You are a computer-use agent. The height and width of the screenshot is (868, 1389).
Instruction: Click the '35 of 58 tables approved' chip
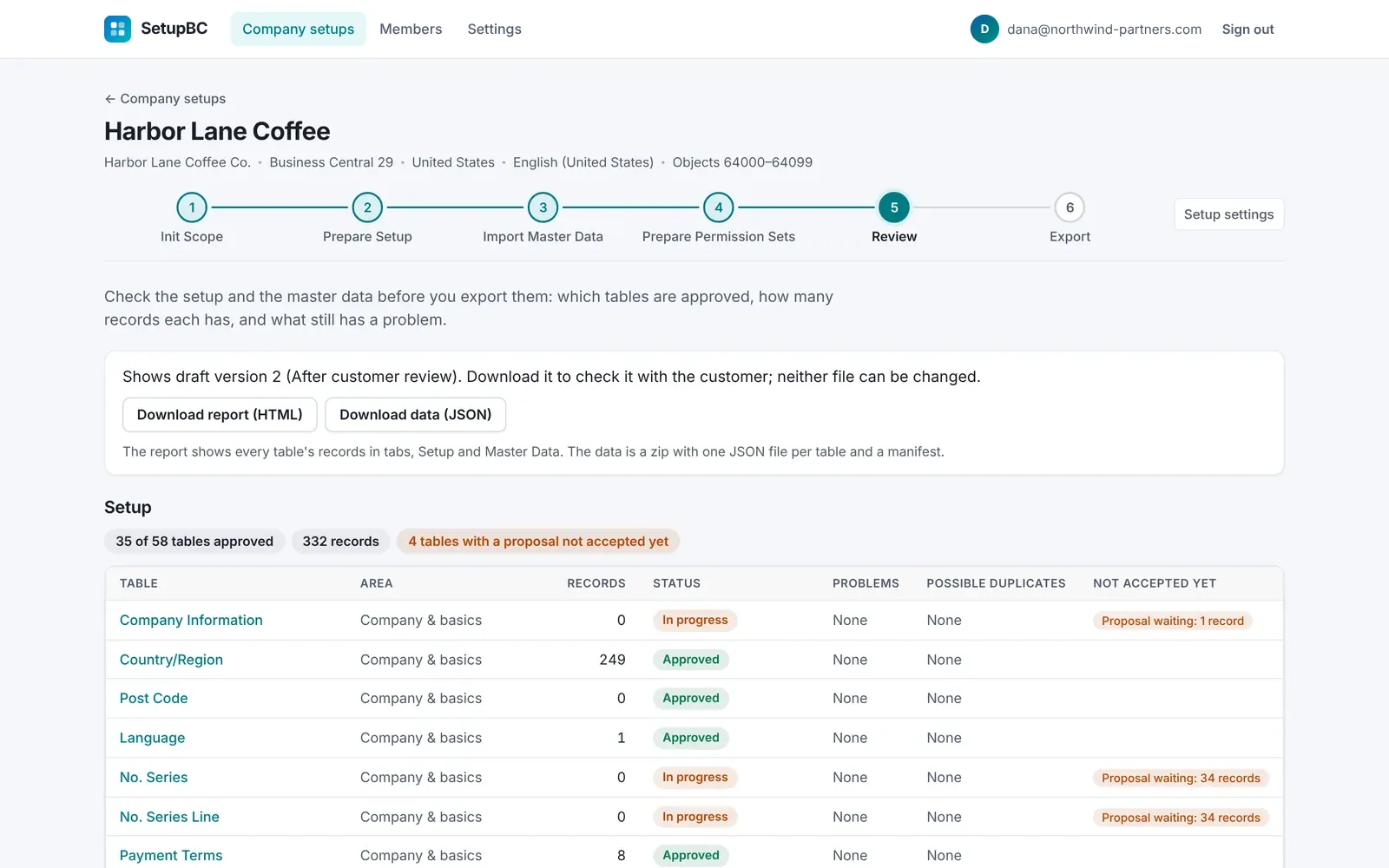[194, 542]
